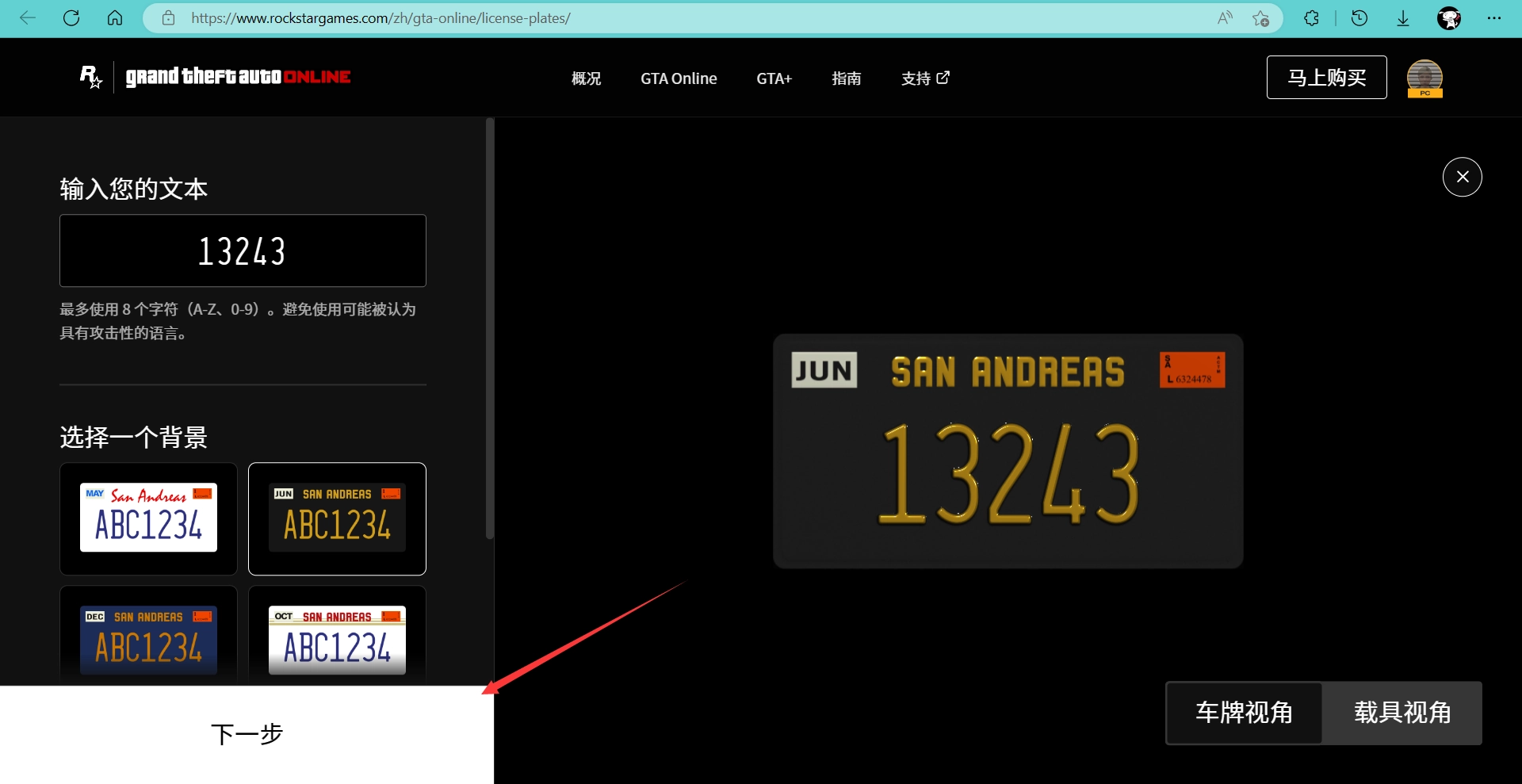Screen dimensions: 1522x784
Task: Open the GTA Online menu
Action: coord(679,78)
